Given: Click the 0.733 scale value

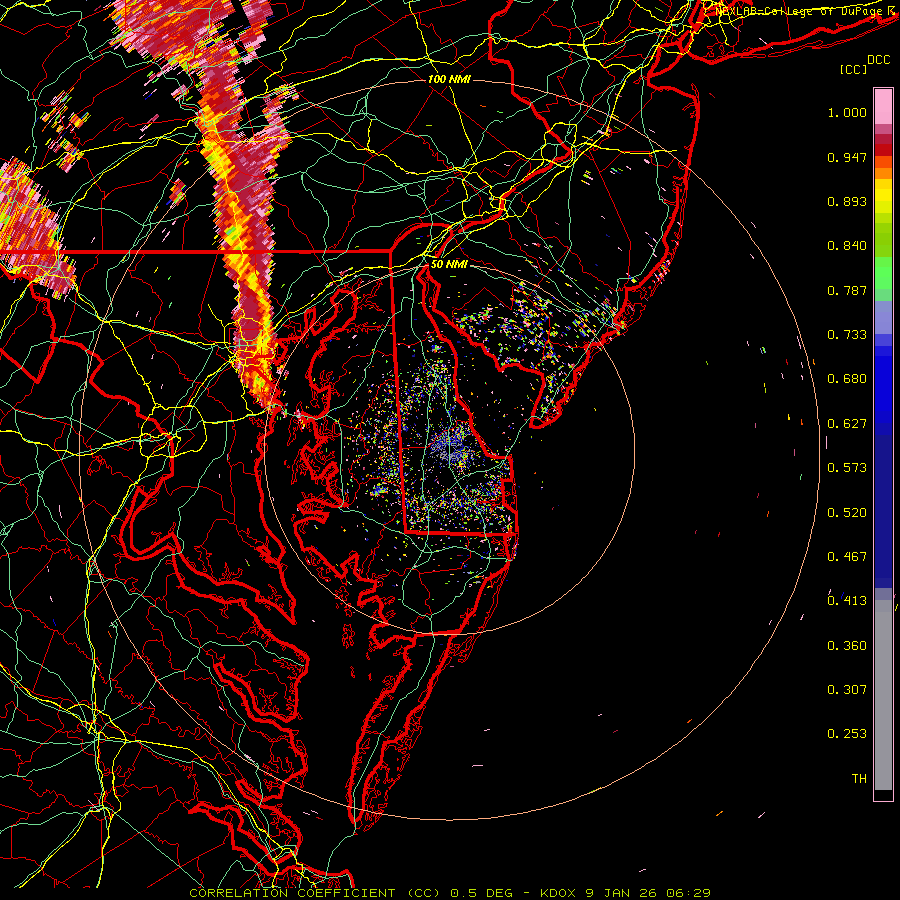Looking at the screenshot, I should point(847,335).
